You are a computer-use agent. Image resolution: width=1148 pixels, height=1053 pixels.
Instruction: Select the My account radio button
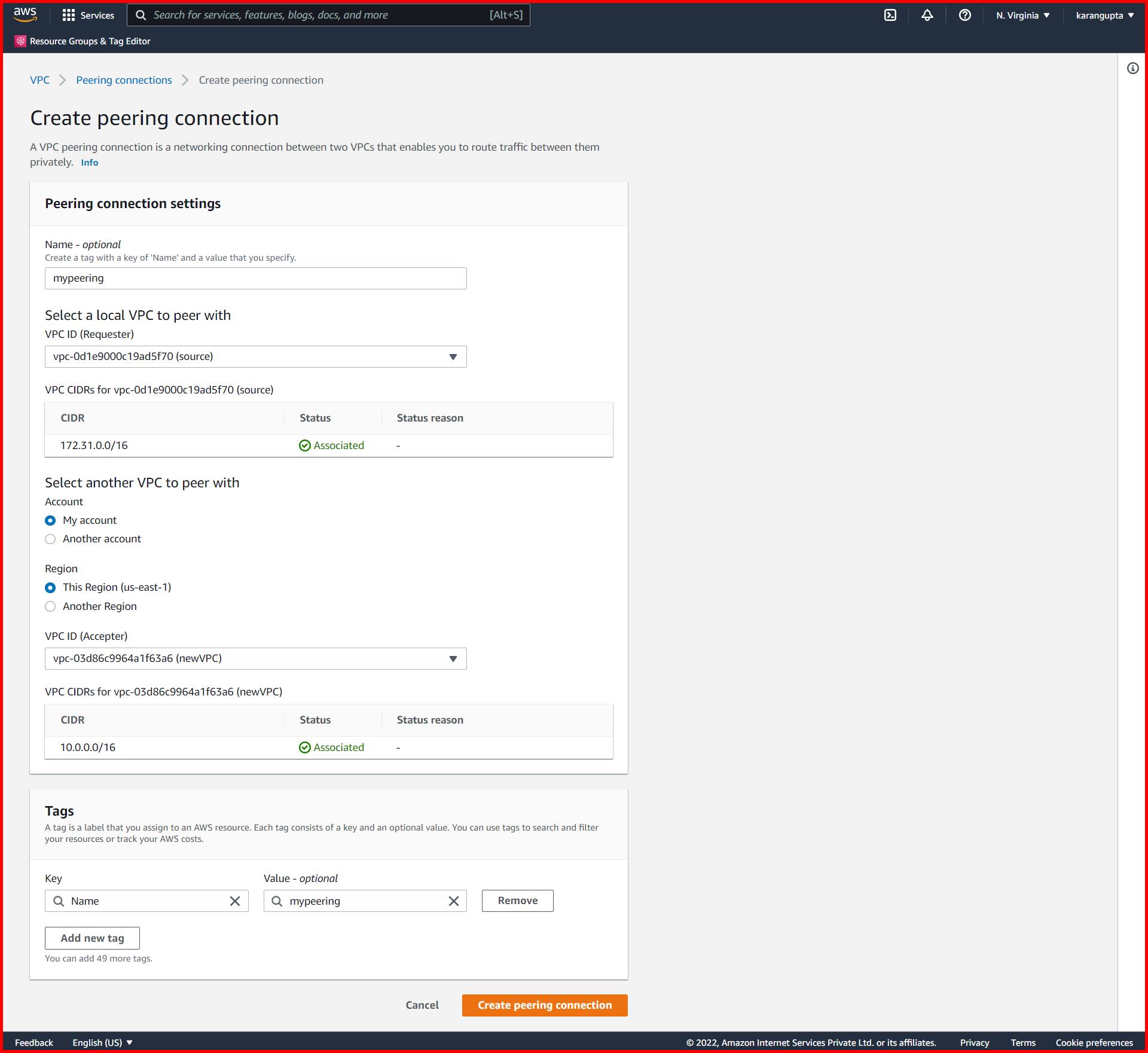click(50, 520)
